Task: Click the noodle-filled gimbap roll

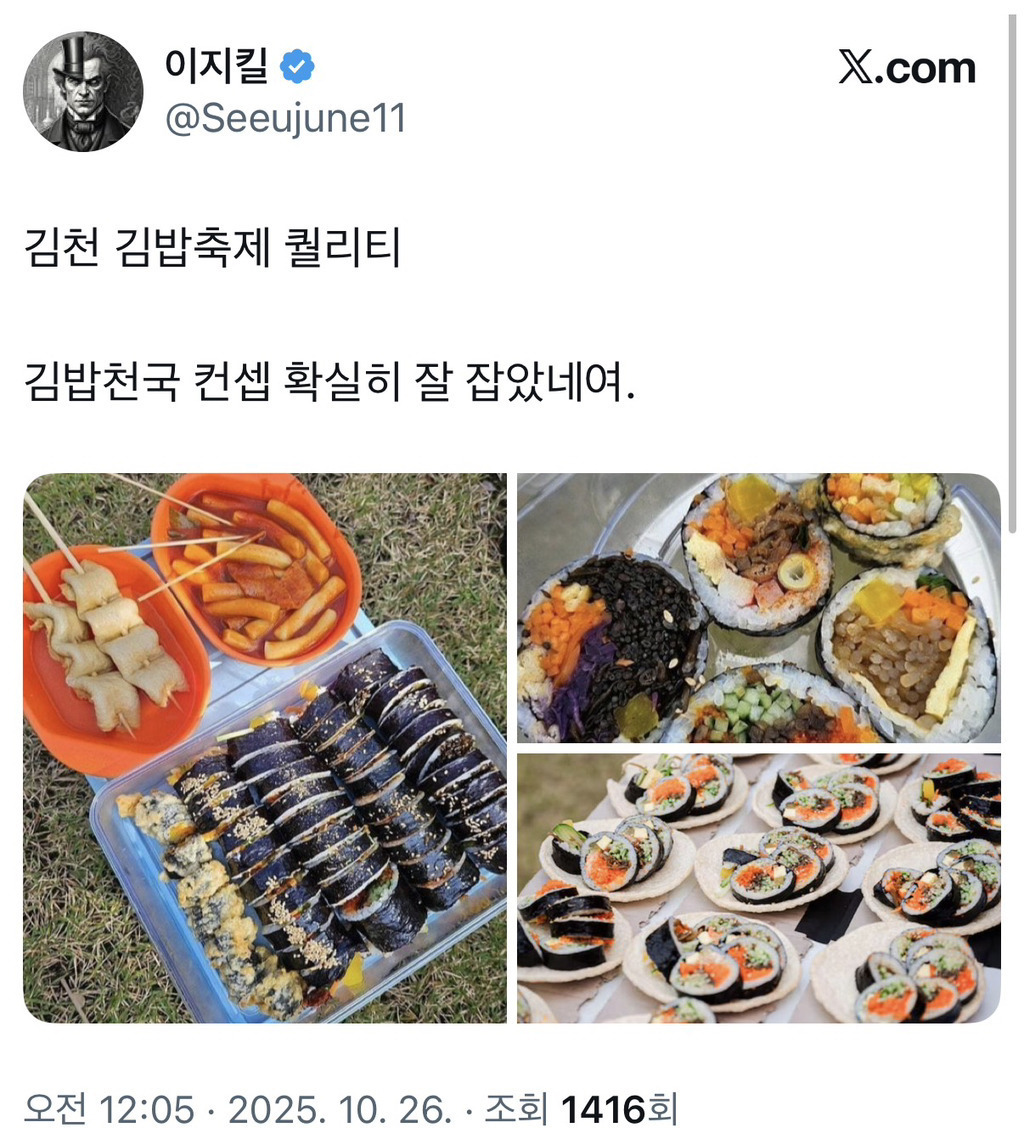Action: pyautogui.click(x=906, y=654)
